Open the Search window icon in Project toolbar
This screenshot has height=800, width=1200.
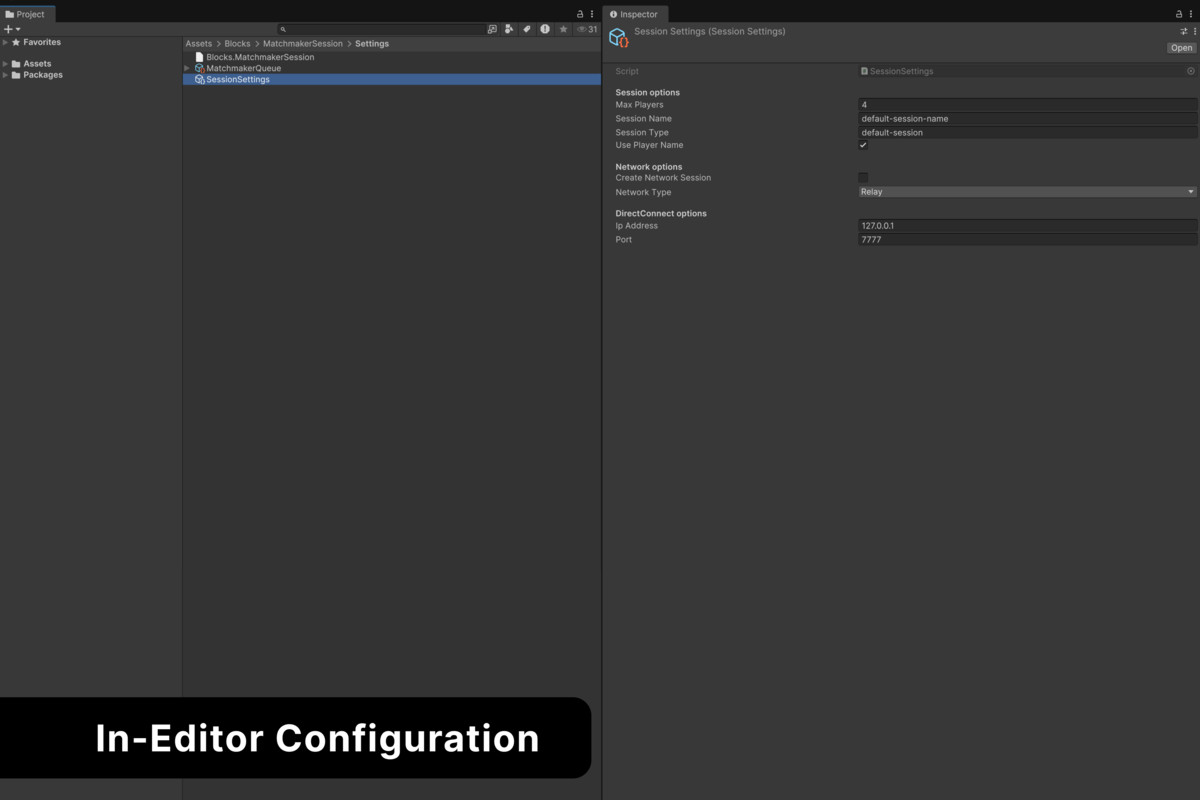[x=492, y=29]
